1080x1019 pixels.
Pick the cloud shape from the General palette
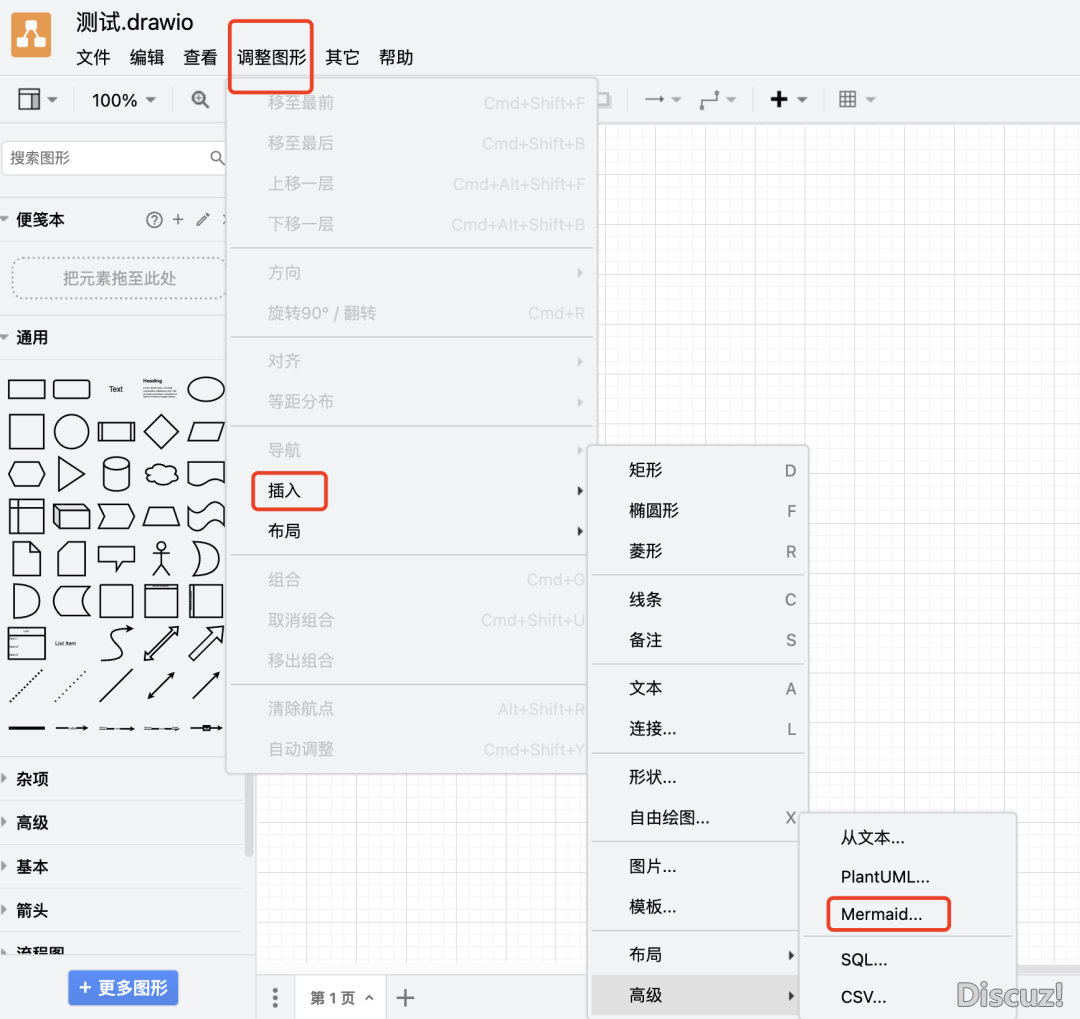click(161, 474)
